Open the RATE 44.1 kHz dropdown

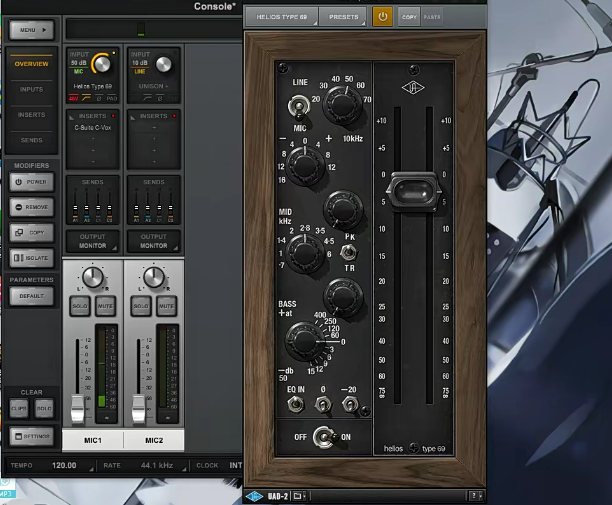[143, 465]
